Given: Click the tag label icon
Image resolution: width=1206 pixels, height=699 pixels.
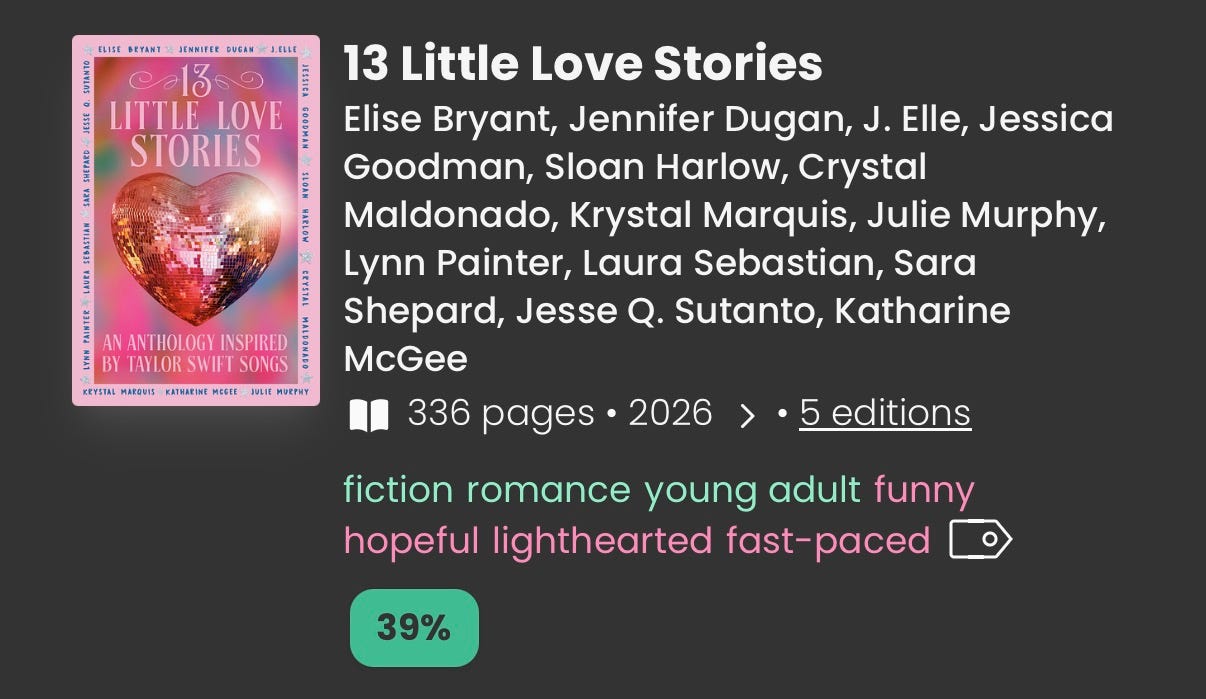Looking at the screenshot, I should click(980, 541).
